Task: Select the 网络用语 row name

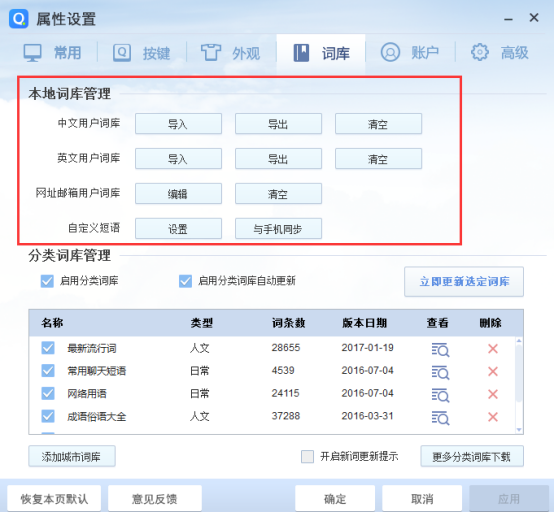Action: pyautogui.click(x=87, y=394)
